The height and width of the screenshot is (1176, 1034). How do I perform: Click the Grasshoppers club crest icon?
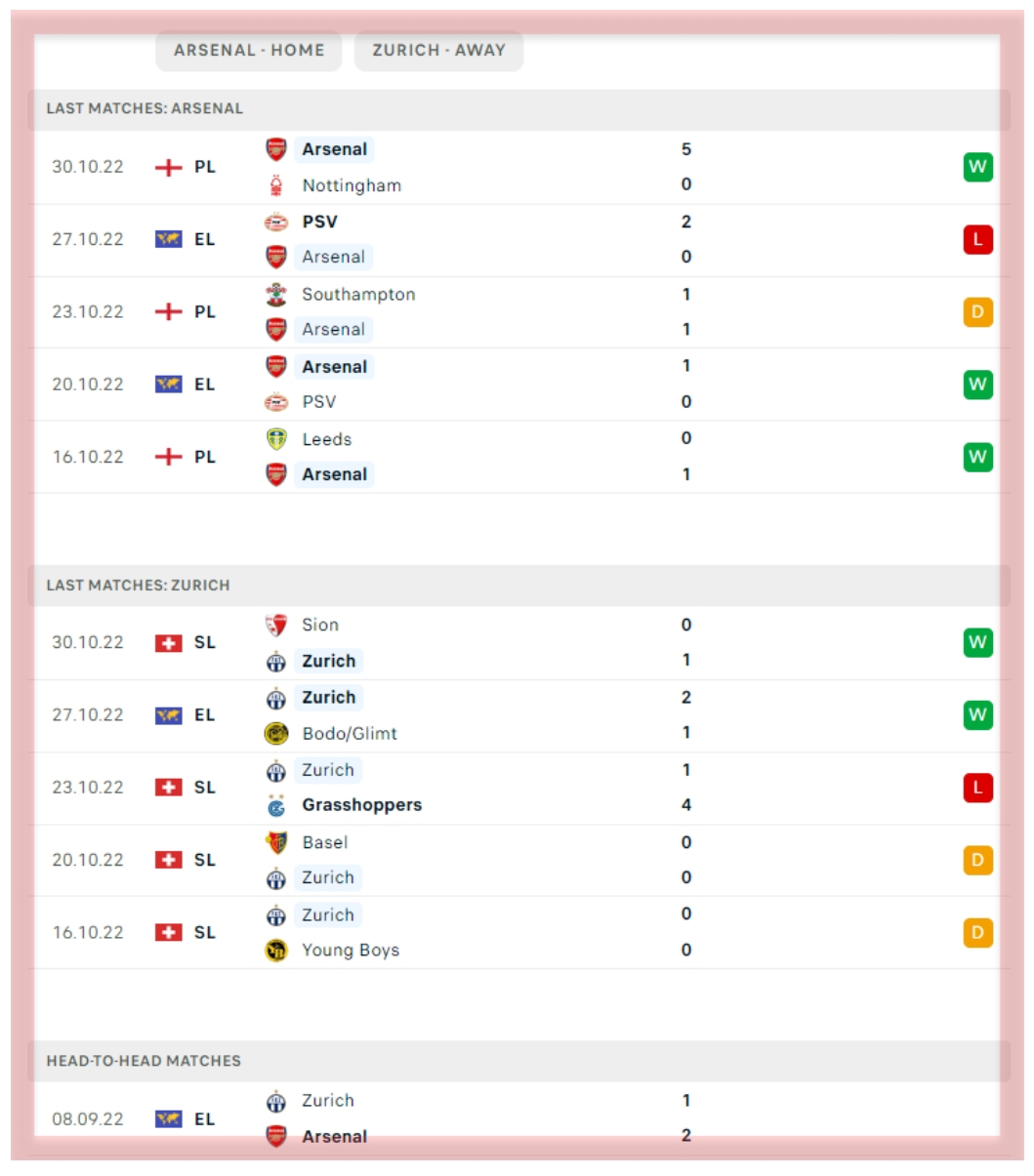coord(276,806)
